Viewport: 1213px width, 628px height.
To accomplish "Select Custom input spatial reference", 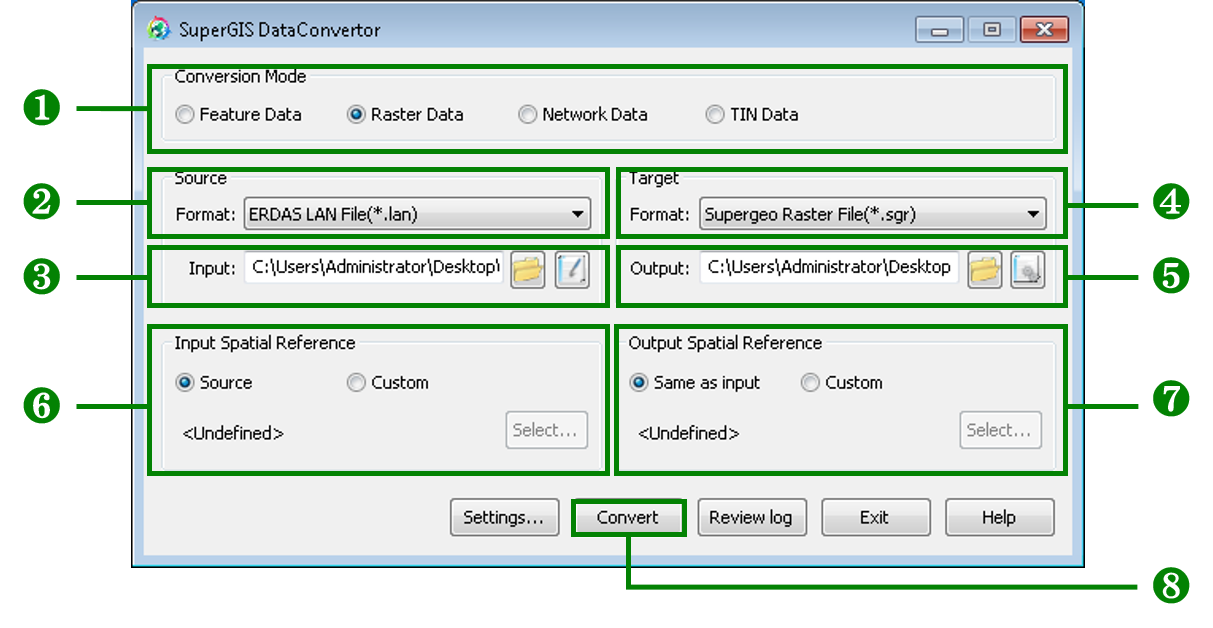I will (x=356, y=383).
